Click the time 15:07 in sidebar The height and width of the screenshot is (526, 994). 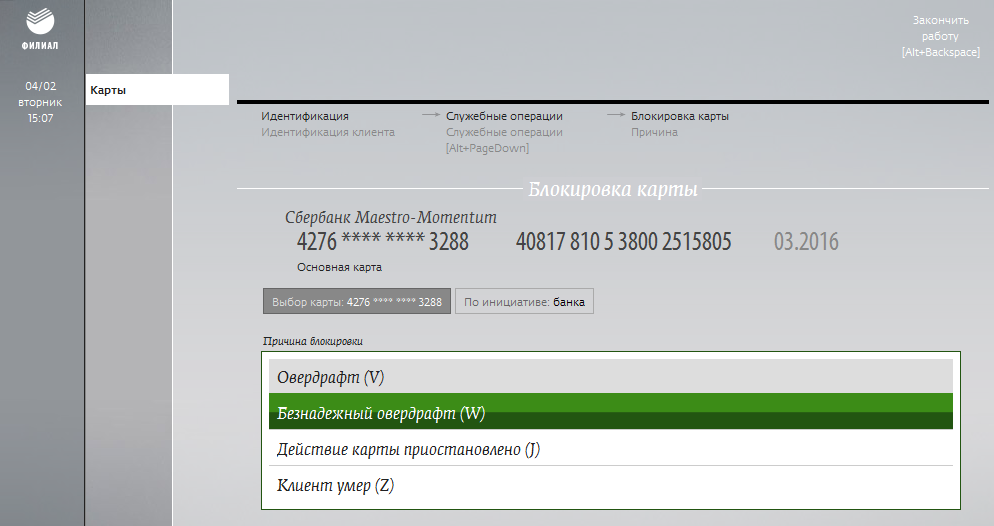[40, 118]
